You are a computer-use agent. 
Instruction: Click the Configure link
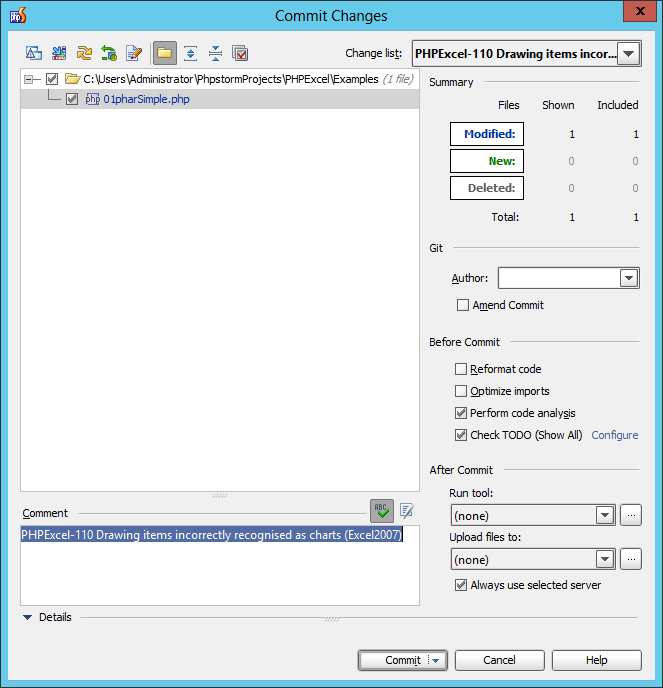click(615, 435)
